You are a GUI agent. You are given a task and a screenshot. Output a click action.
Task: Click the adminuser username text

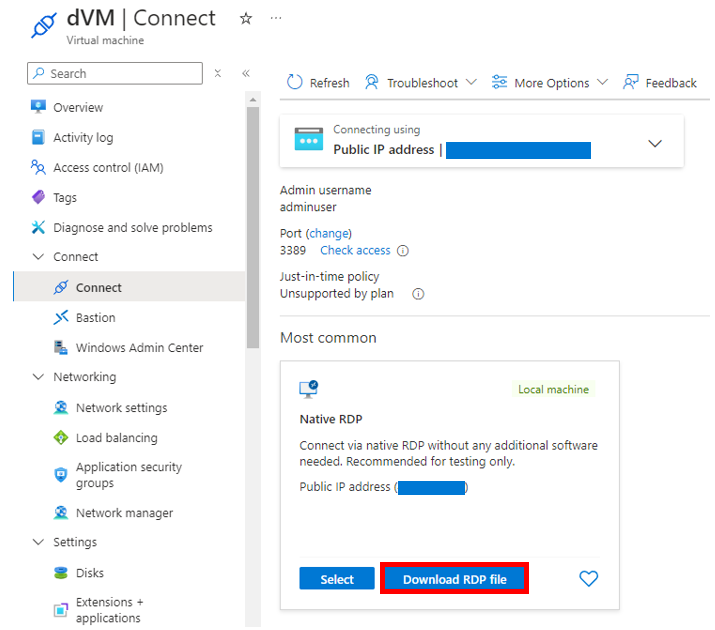pyautogui.click(x=308, y=207)
